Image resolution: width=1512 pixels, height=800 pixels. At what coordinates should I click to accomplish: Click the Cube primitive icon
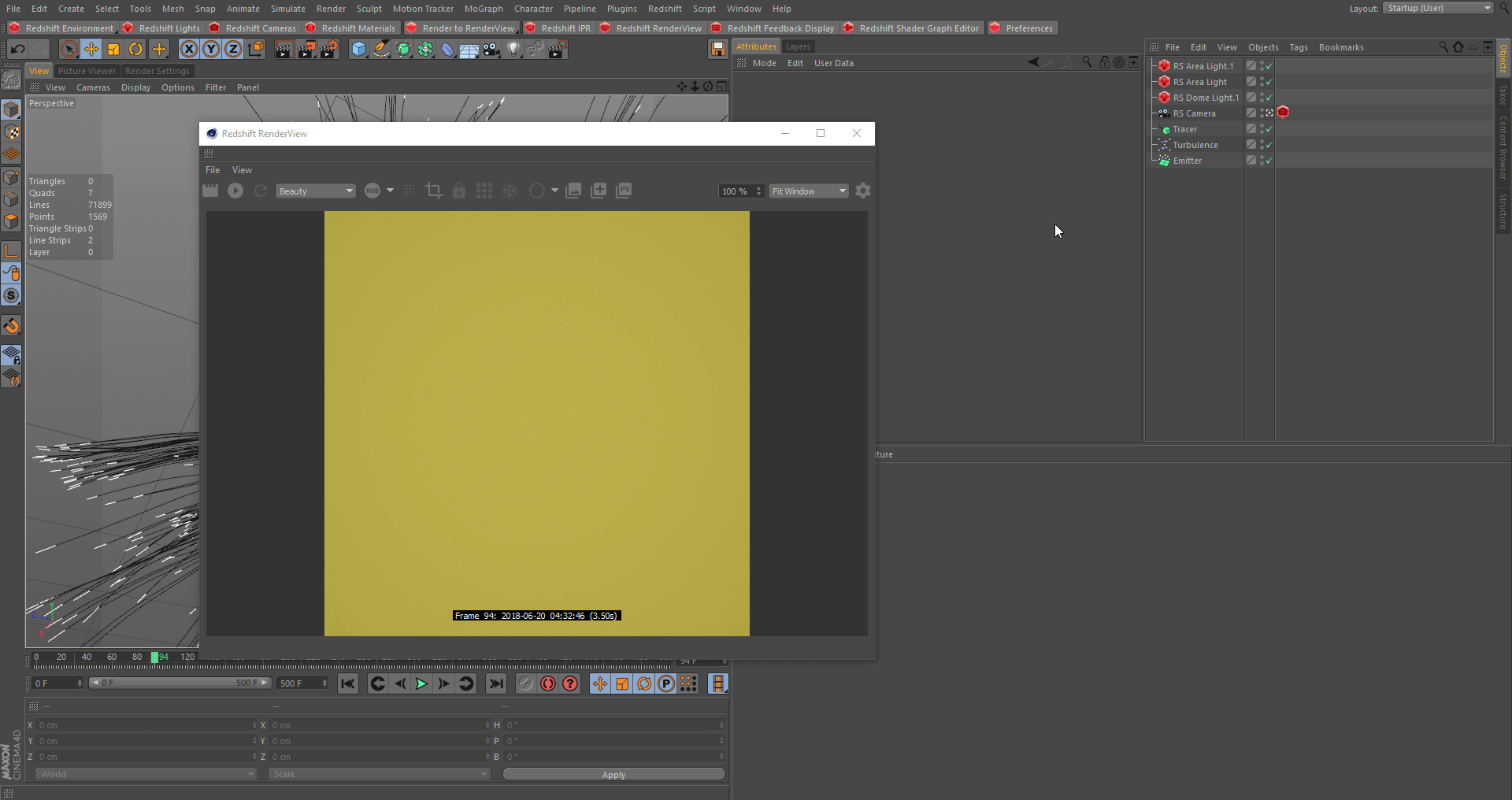359,50
